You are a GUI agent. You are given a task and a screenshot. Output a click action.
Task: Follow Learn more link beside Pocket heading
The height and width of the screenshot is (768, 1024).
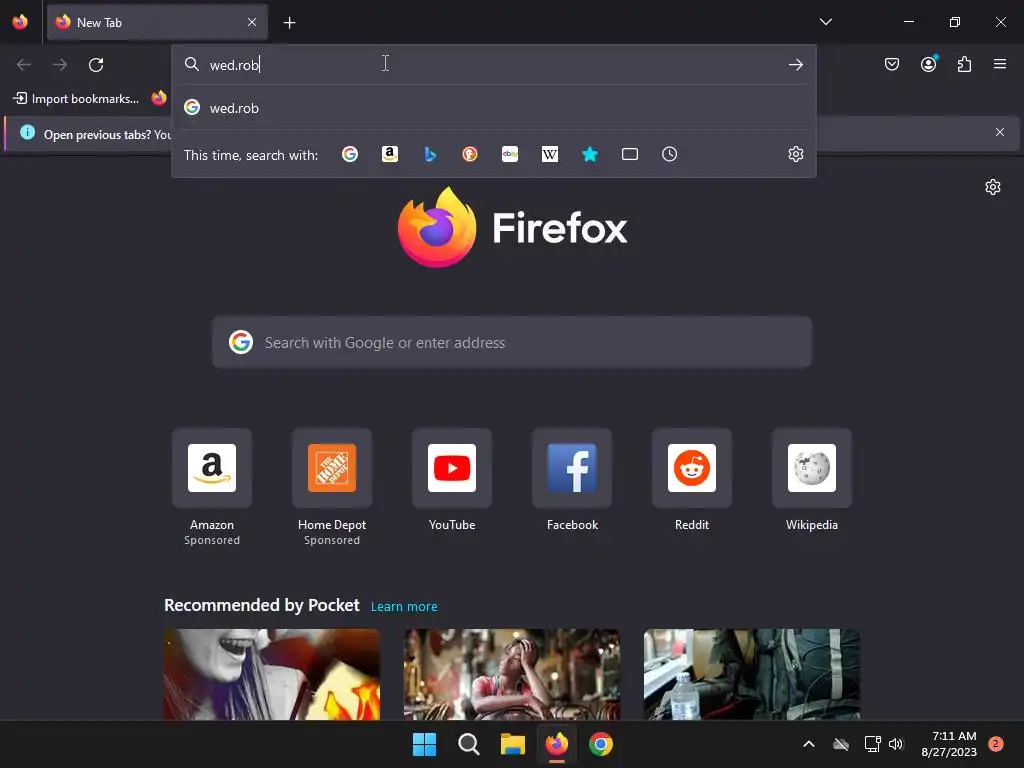pos(404,607)
